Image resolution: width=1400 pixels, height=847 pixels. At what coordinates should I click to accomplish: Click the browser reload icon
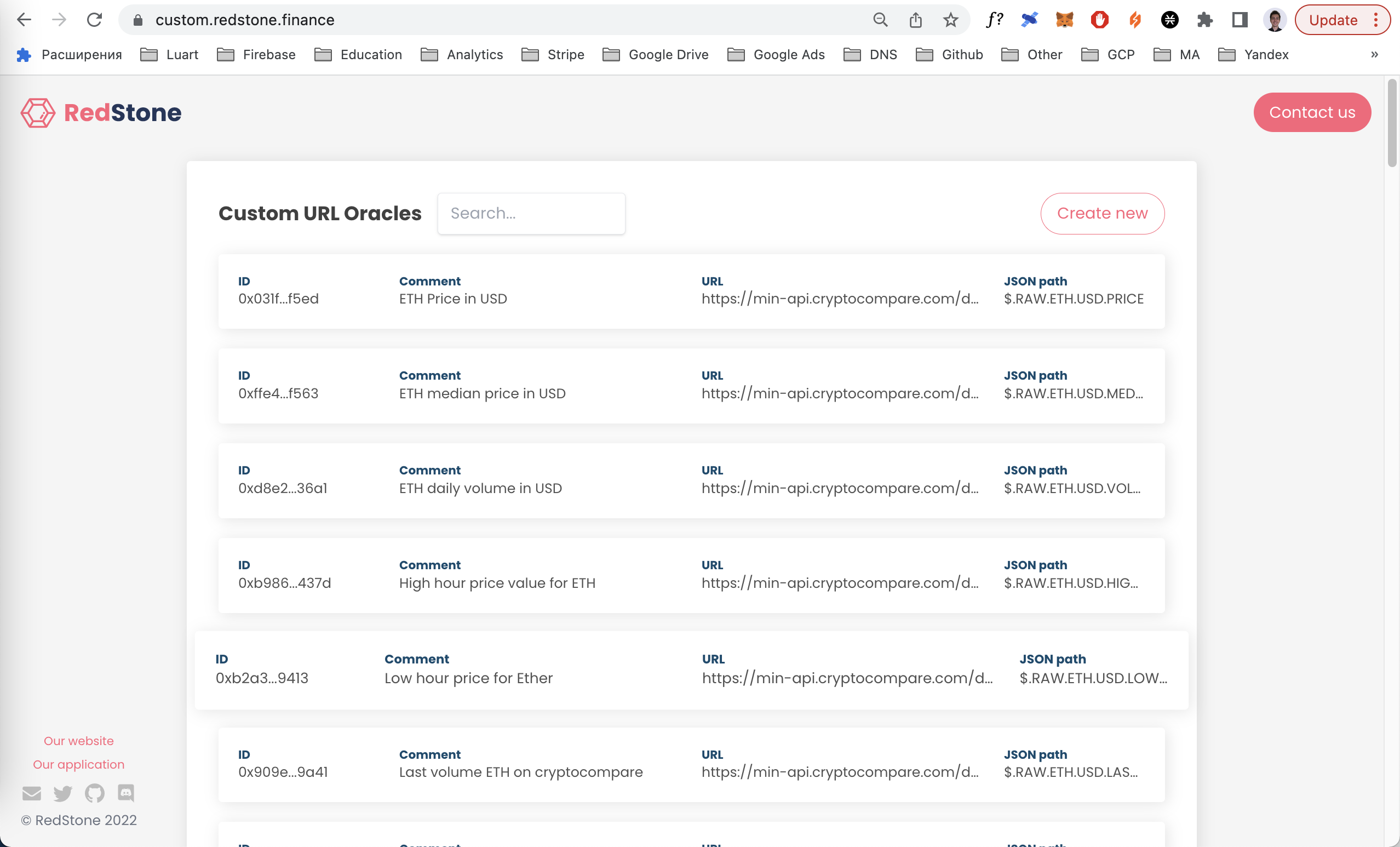[94, 20]
